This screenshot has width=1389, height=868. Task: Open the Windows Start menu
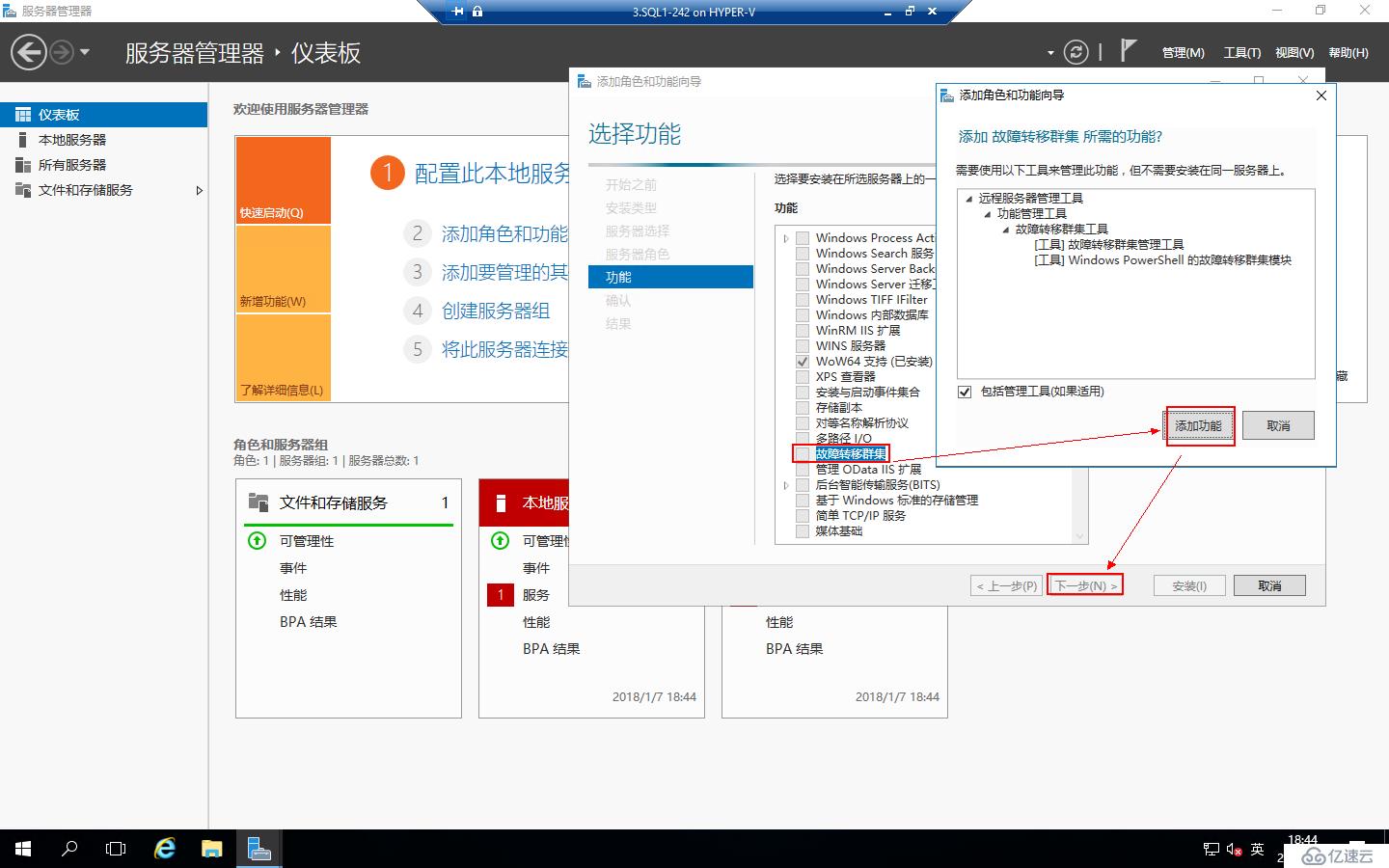pos(23,849)
